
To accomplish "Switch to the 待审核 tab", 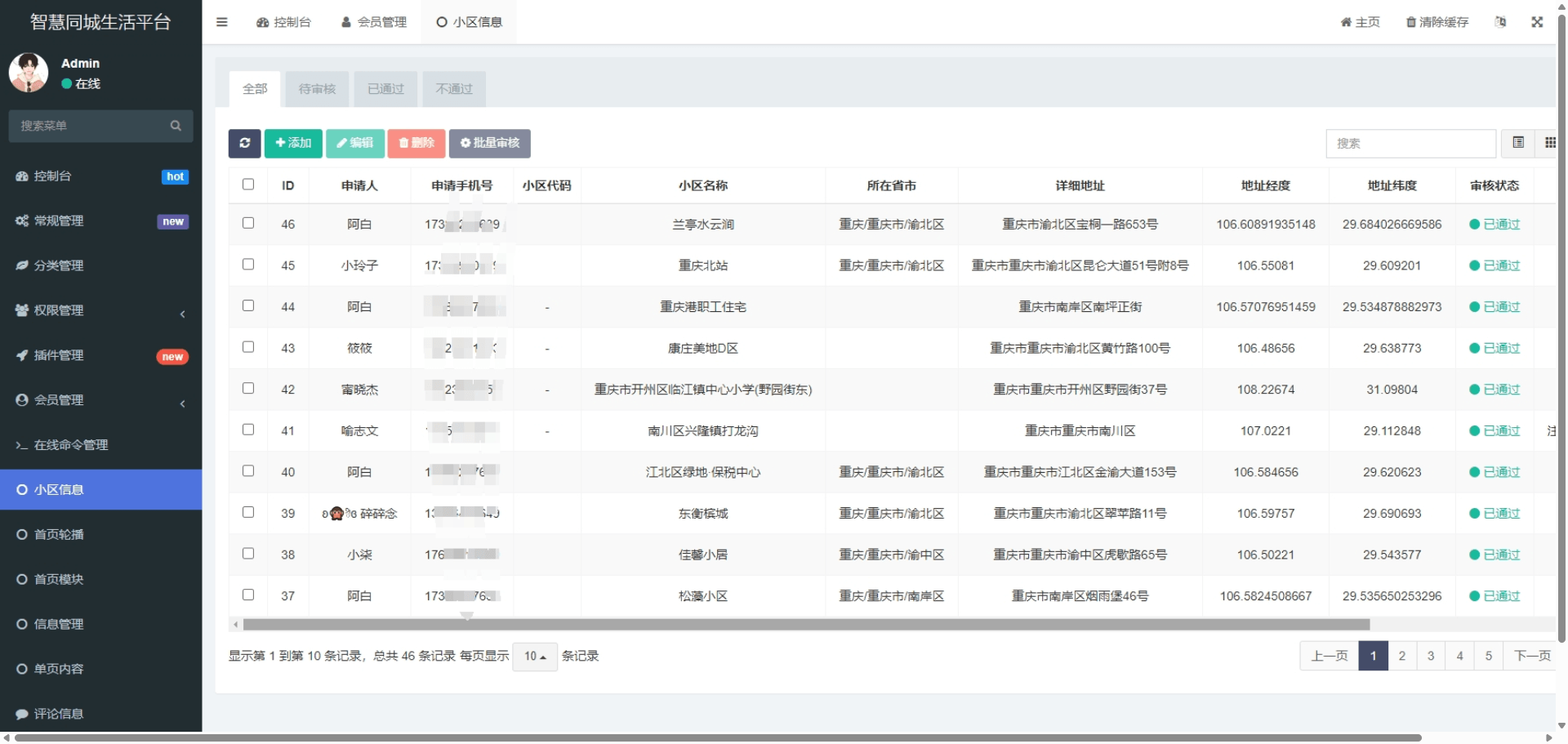I will 317,88.
